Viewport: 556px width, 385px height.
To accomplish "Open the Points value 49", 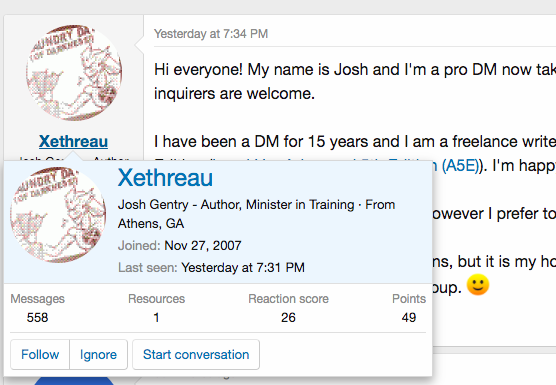I will [409, 317].
